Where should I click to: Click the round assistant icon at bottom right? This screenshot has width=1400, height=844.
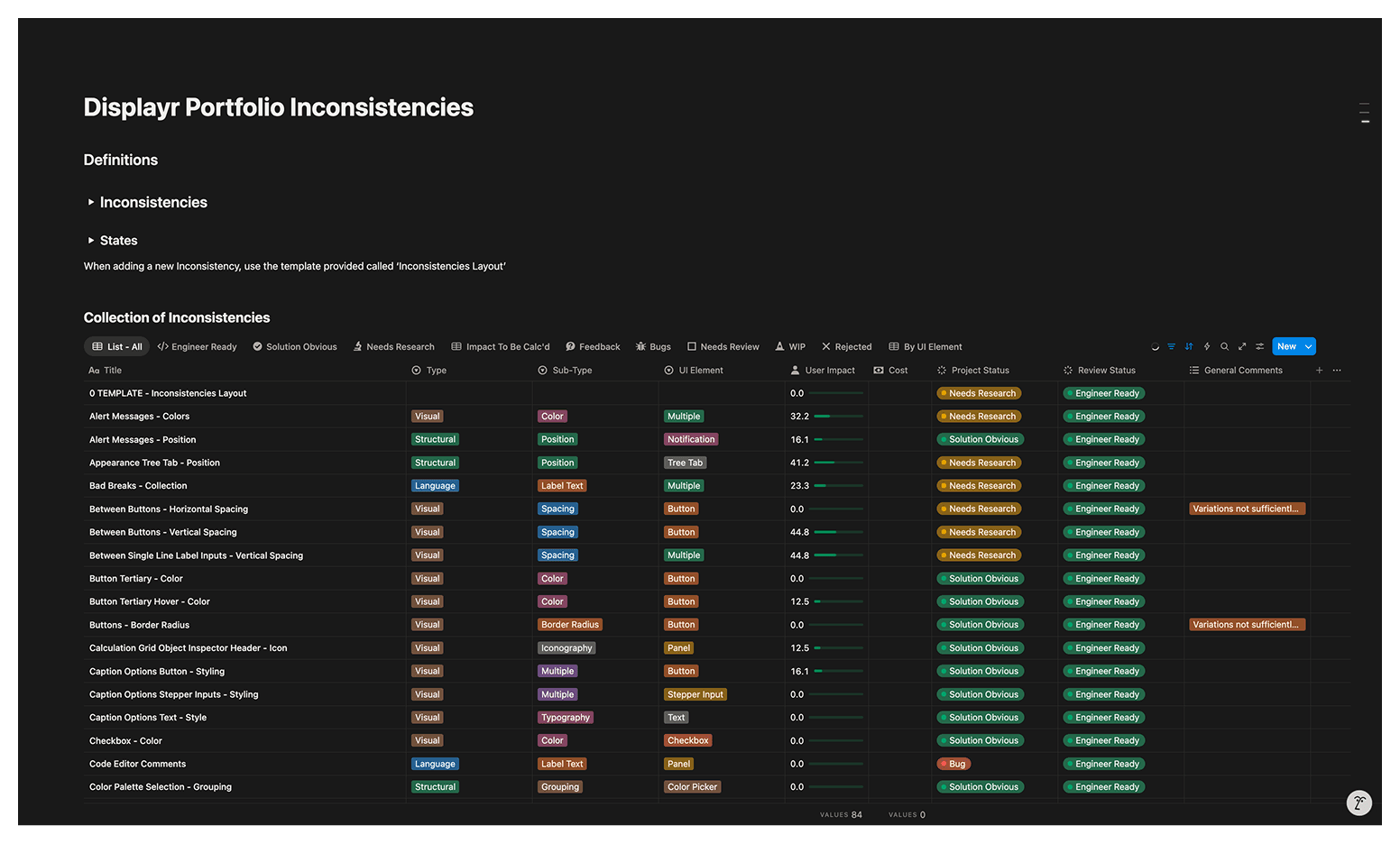pyautogui.click(x=1359, y=803)
